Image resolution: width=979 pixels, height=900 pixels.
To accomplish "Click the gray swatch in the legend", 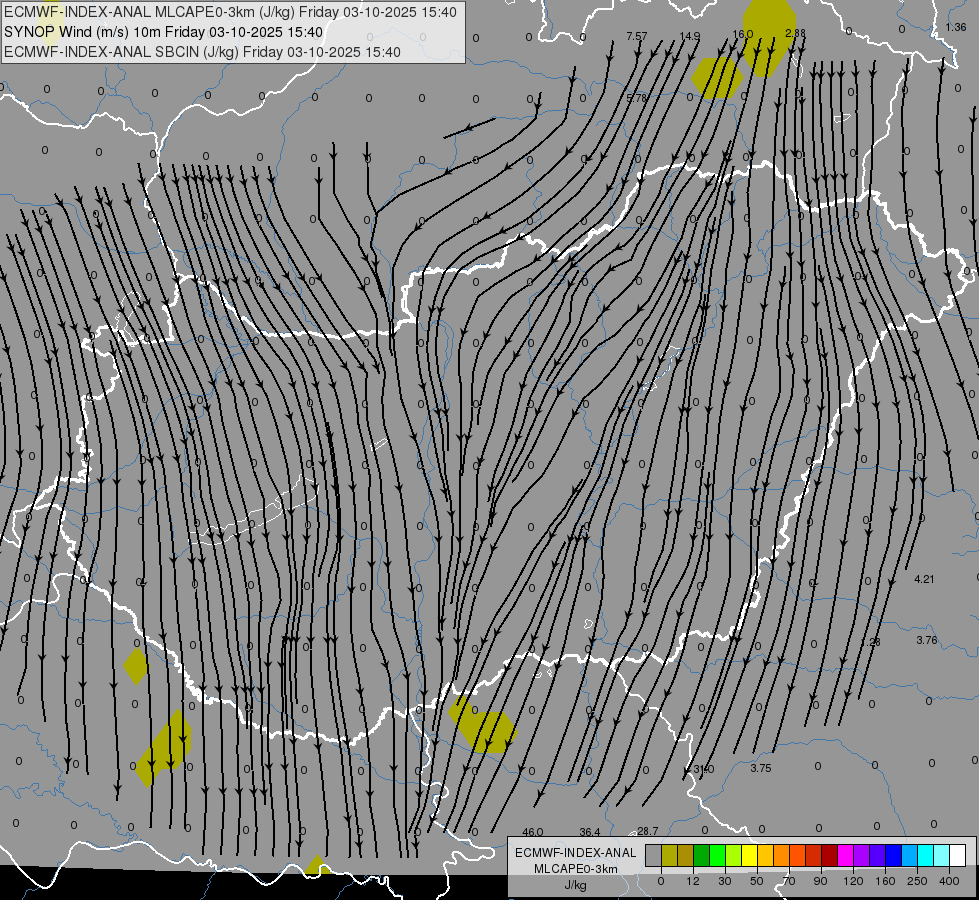I will click(x=653, y=855).
